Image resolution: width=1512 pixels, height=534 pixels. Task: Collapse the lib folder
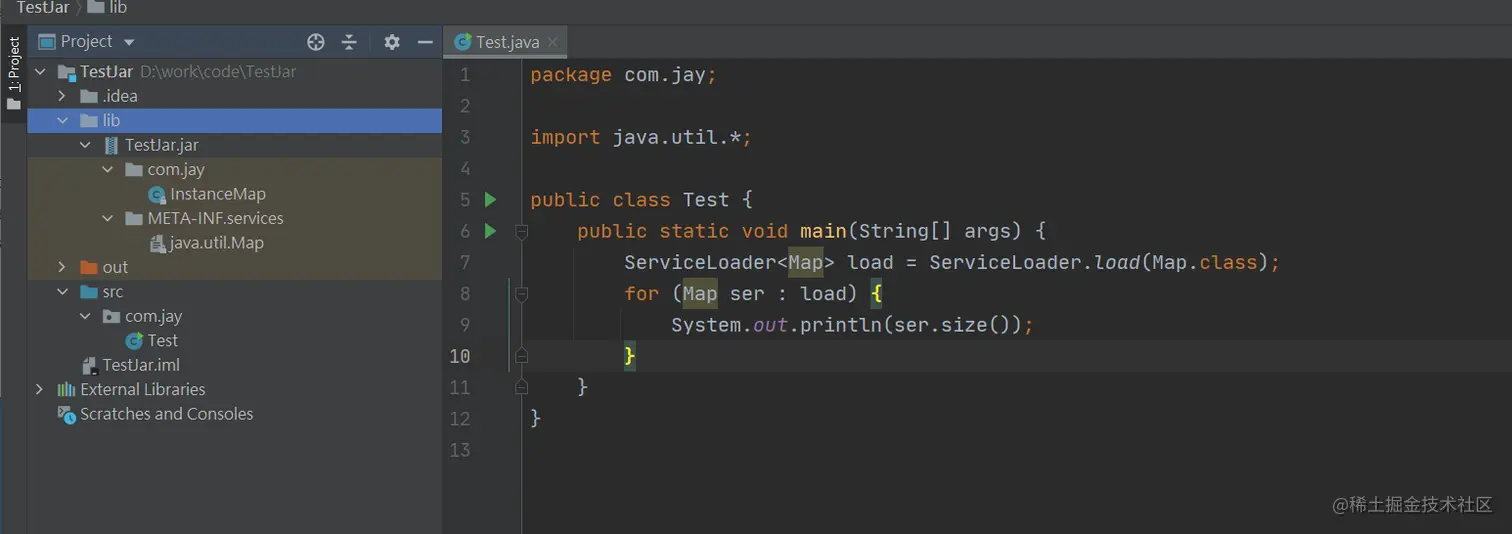click(62, 120)
